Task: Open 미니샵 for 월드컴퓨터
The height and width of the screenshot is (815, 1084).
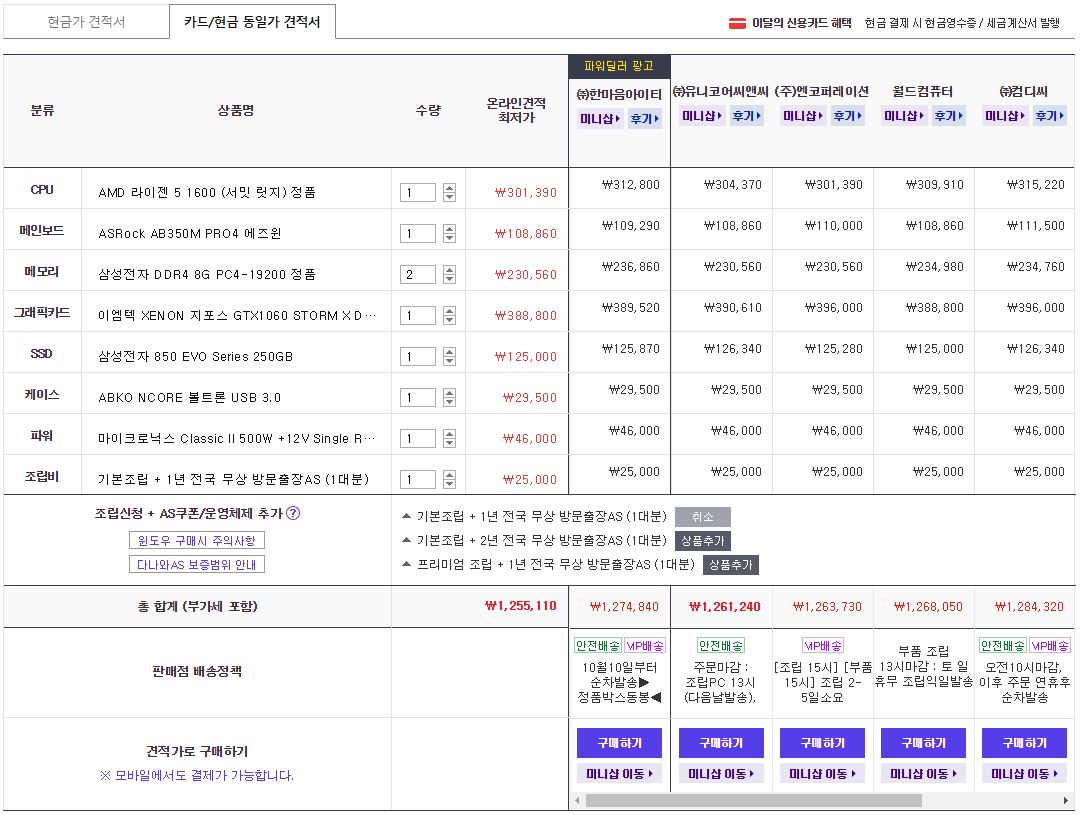Action: [x=904, y=116]
